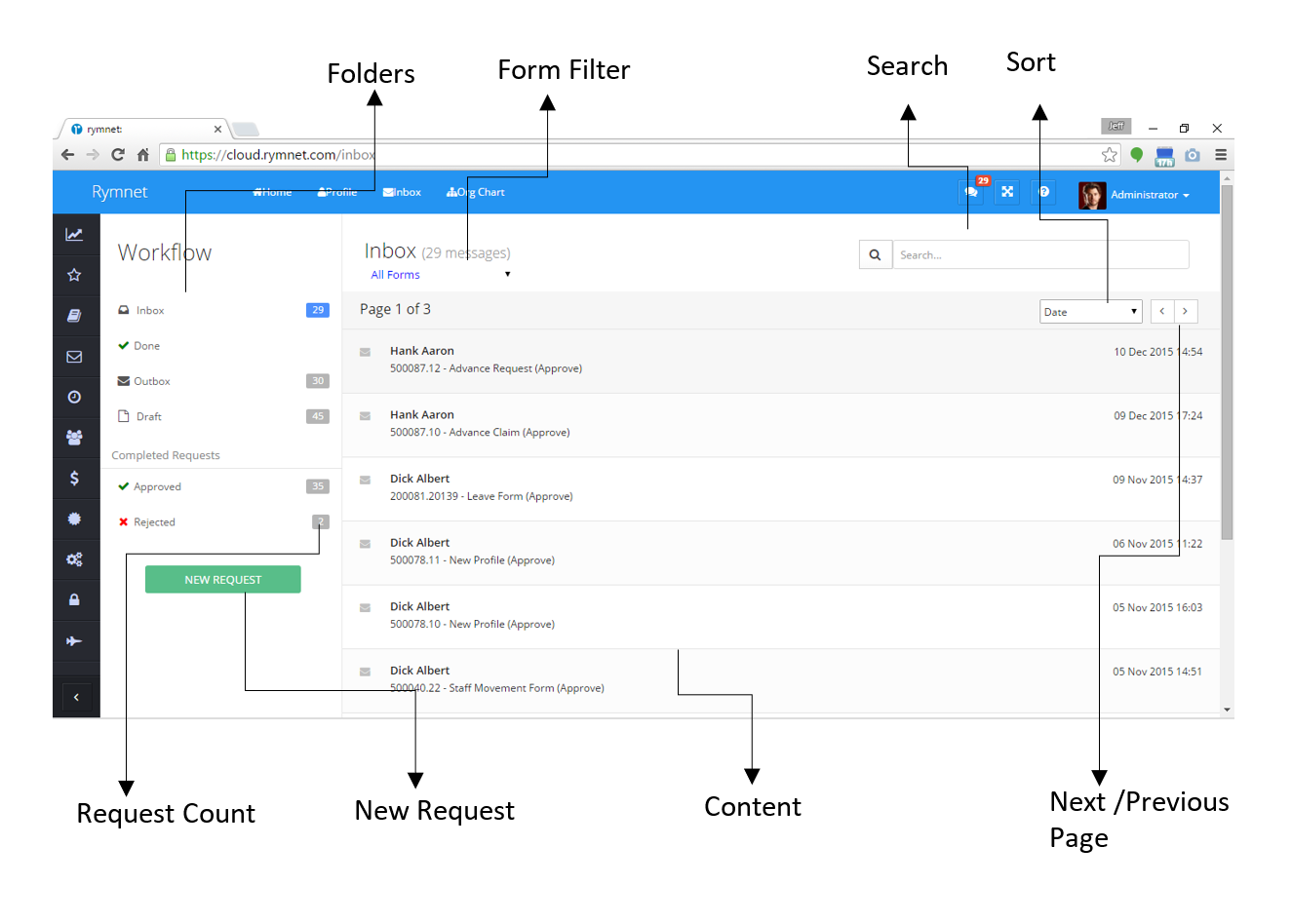
Task: Click the users group sidebar icon
Action: 74,438
